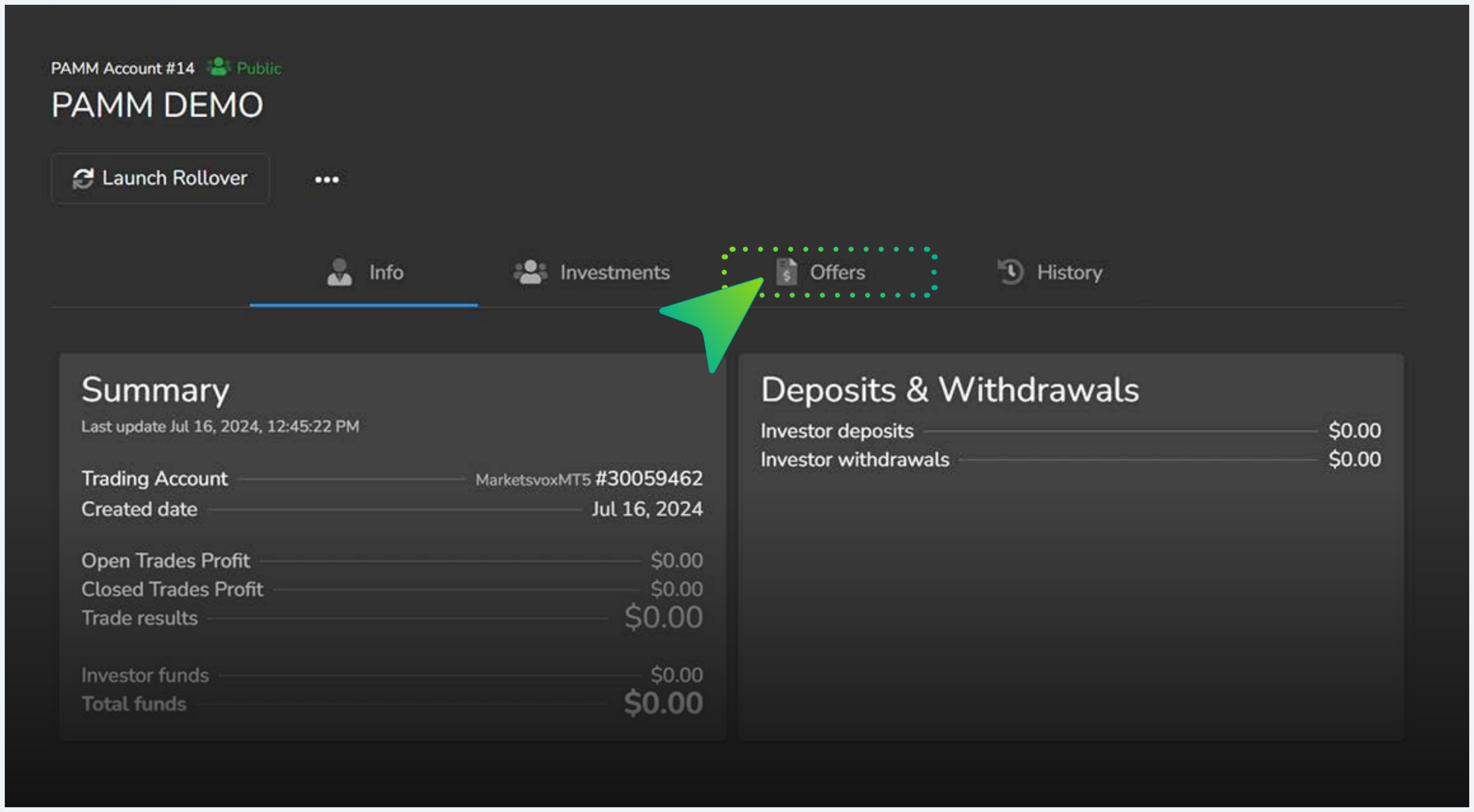1474x812 pixels.
Task: Click the Total funds $0.00 value
Action: click(664, 703)
